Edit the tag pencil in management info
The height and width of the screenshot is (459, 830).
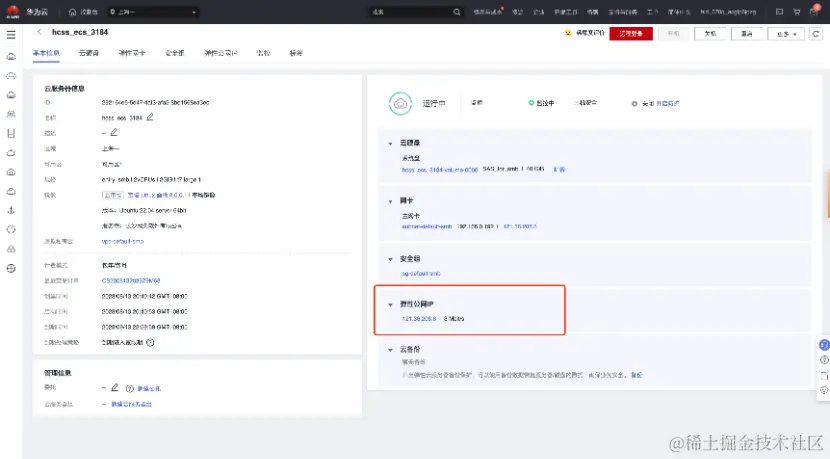click(x=115, y=388)
